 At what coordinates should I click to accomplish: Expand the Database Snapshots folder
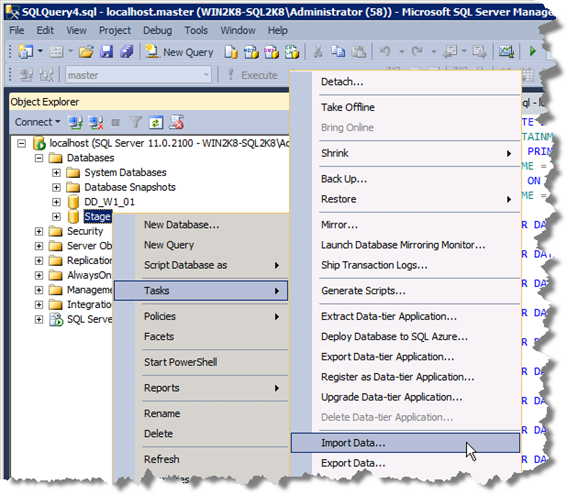pos(56,187)
